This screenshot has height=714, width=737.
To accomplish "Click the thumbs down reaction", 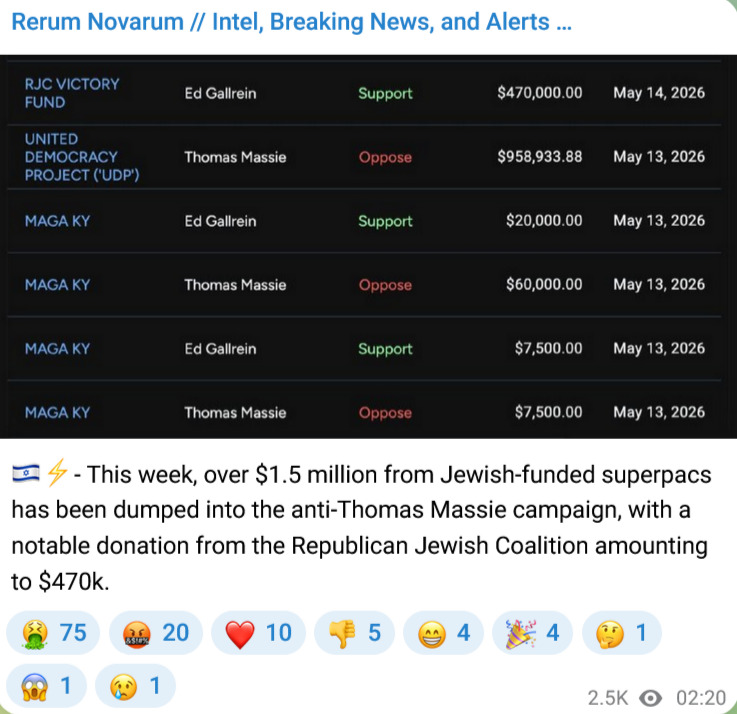I will [354, 633].
